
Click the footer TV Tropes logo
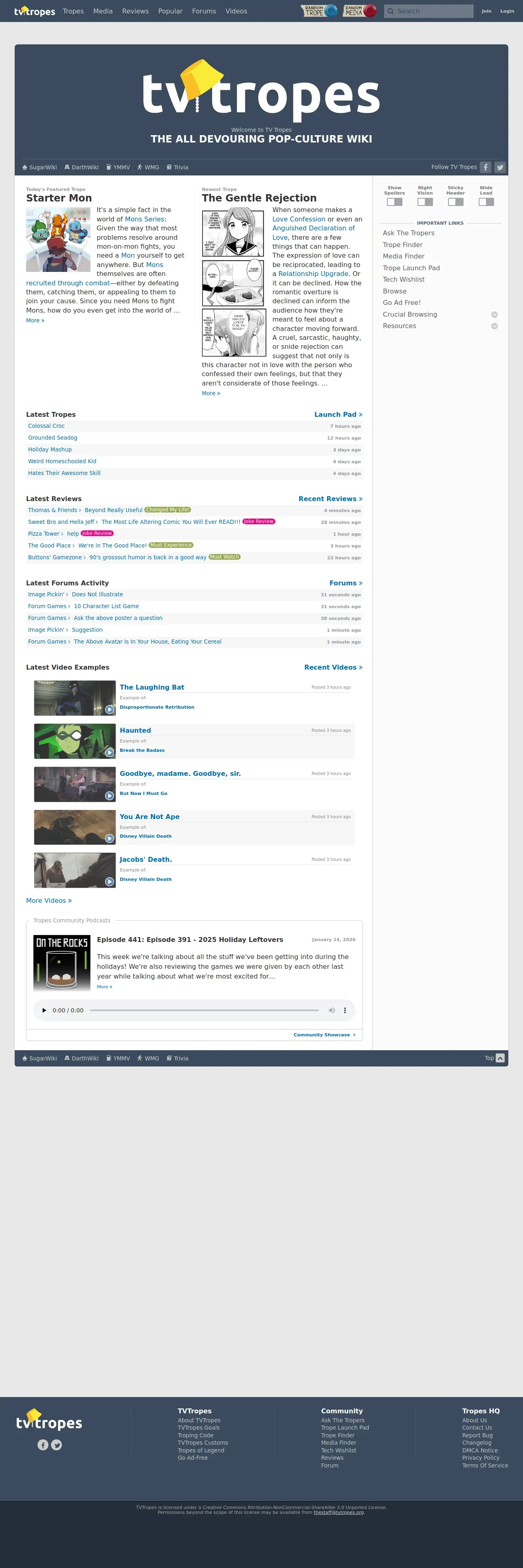pyautogui.click(x=49, y=1419)
